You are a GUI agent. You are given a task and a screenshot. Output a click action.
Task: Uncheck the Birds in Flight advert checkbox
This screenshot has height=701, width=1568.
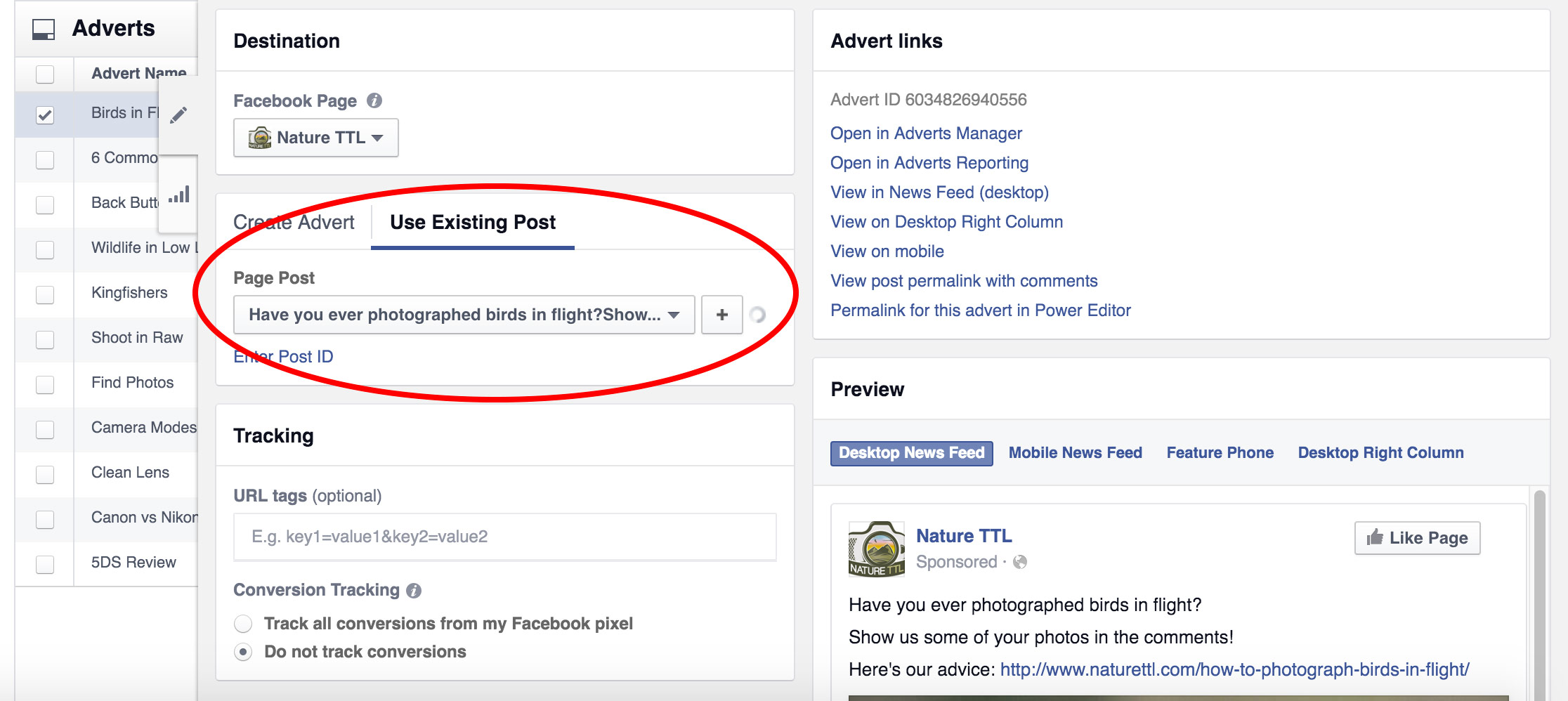point(45,114)
